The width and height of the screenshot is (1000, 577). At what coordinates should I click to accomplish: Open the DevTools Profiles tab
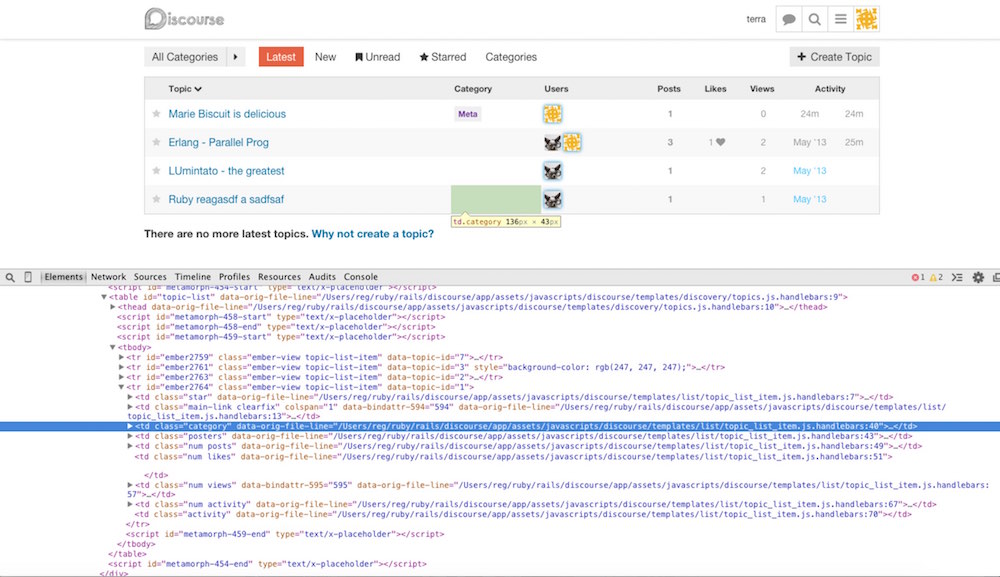pyautogui.click(x=234, y=277)
